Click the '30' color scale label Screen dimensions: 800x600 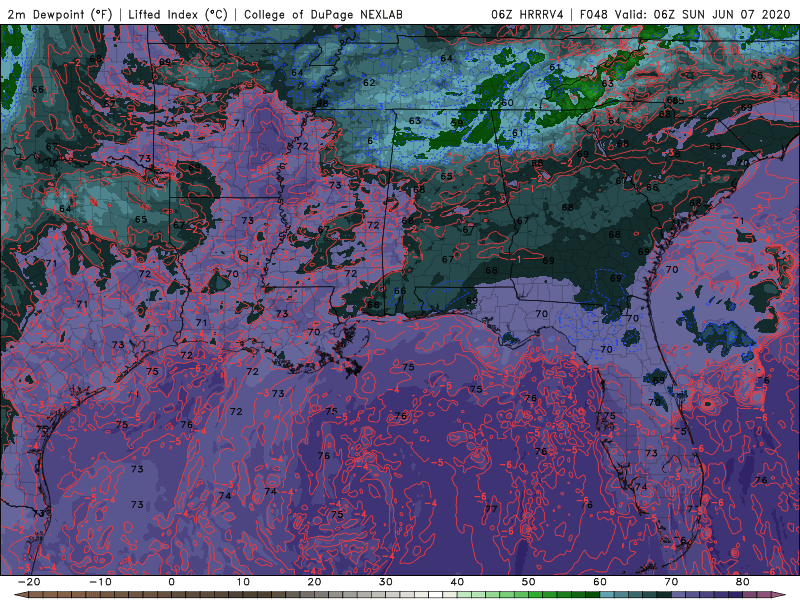click(x=386, y=582)
